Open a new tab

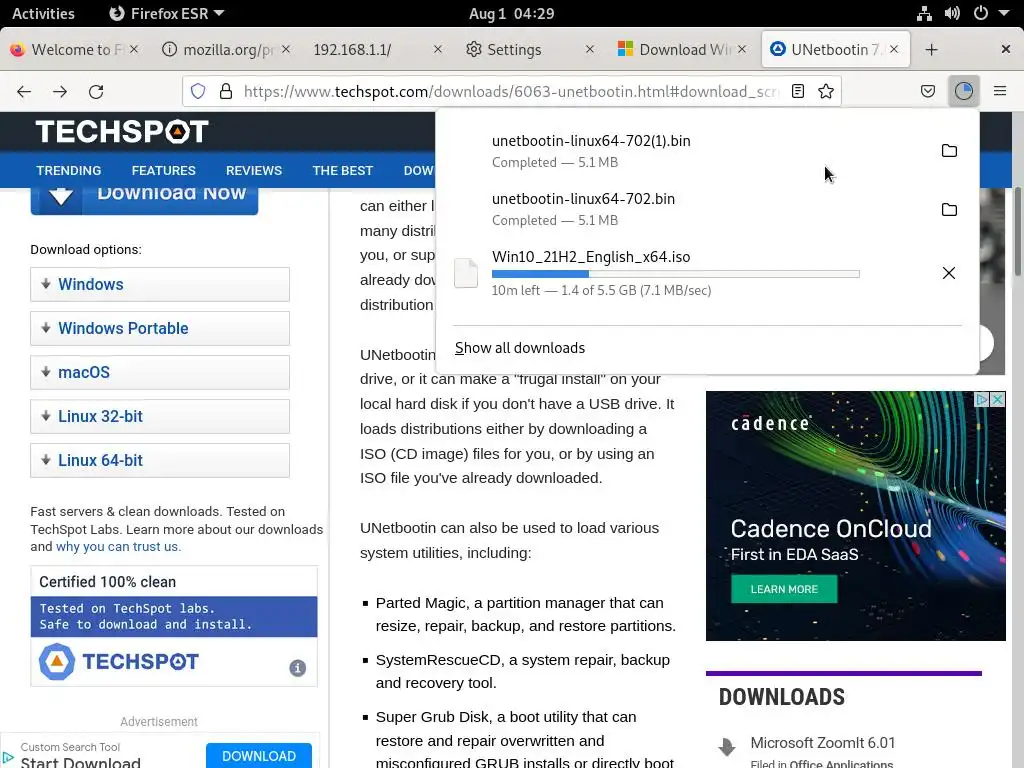[931, 50]
